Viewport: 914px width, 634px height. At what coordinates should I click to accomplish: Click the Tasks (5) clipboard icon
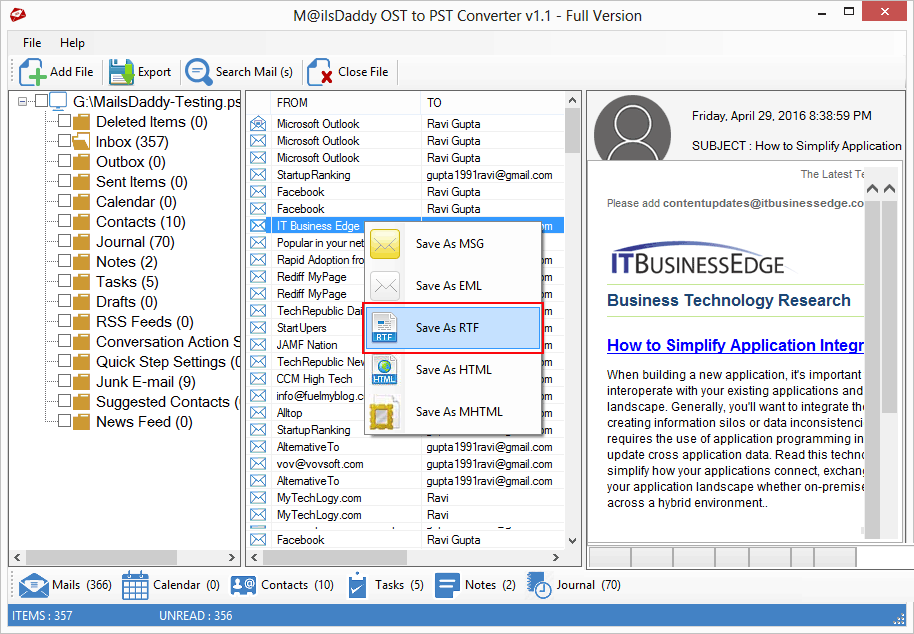pos(357,585)
